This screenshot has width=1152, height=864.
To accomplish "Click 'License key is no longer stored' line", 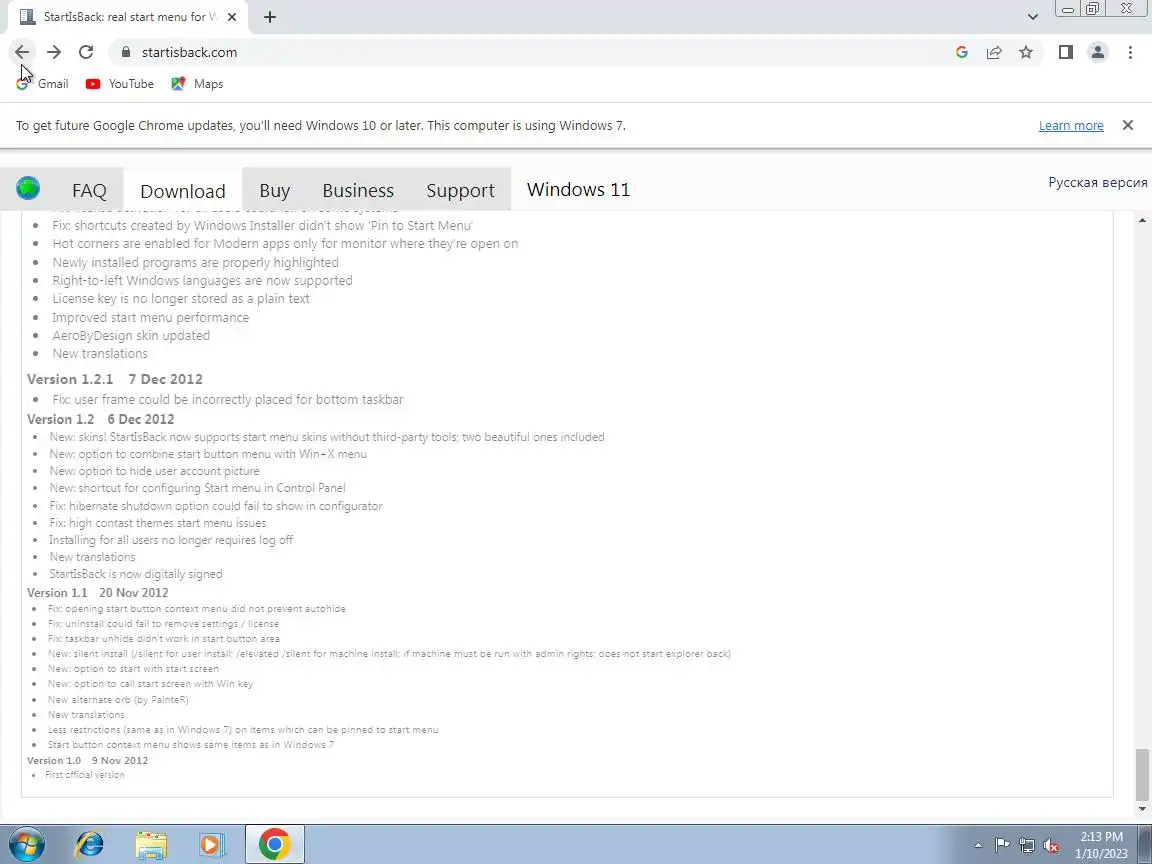I will click(181, 299).
